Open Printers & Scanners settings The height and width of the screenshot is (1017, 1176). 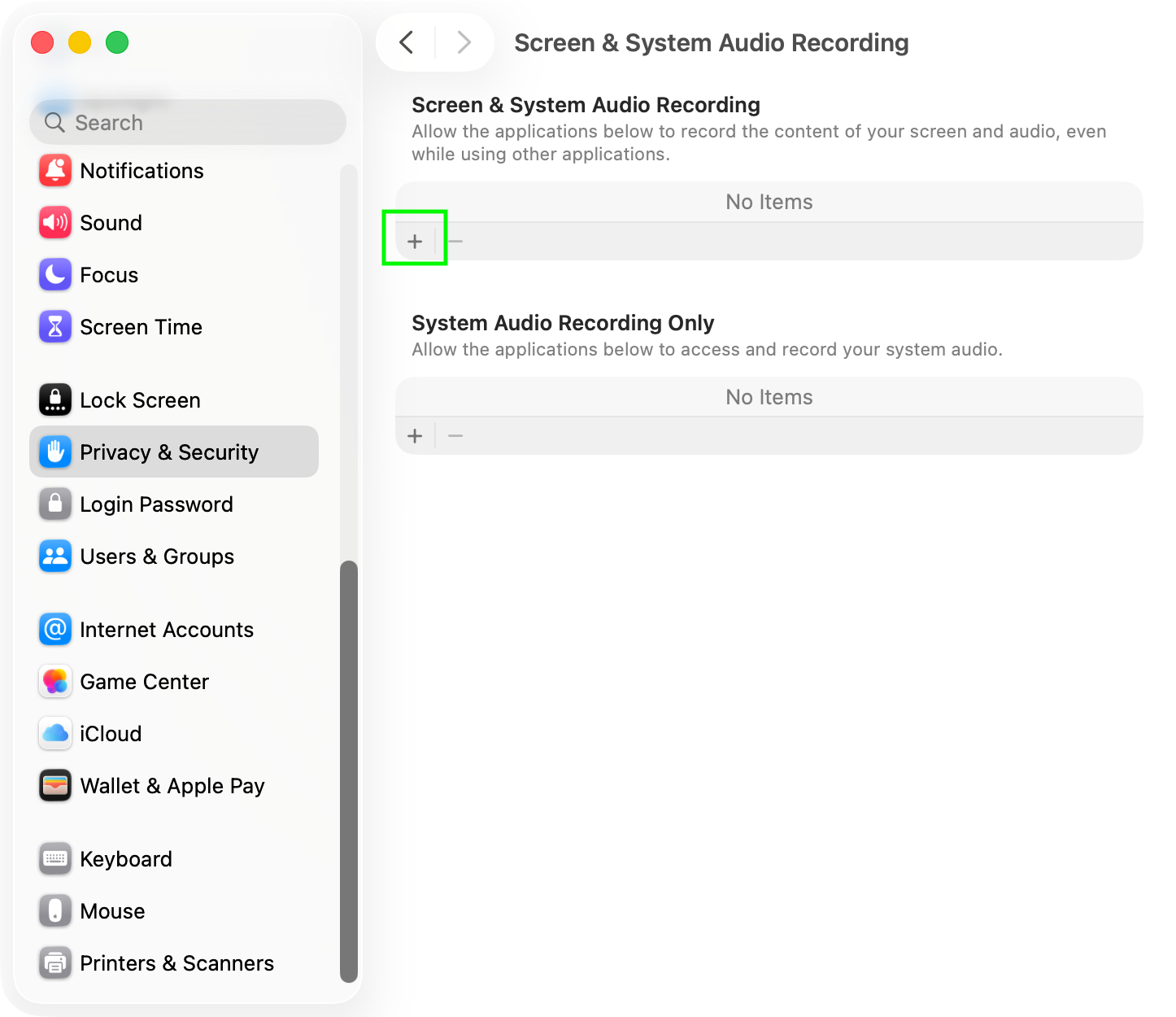[176, 963]
